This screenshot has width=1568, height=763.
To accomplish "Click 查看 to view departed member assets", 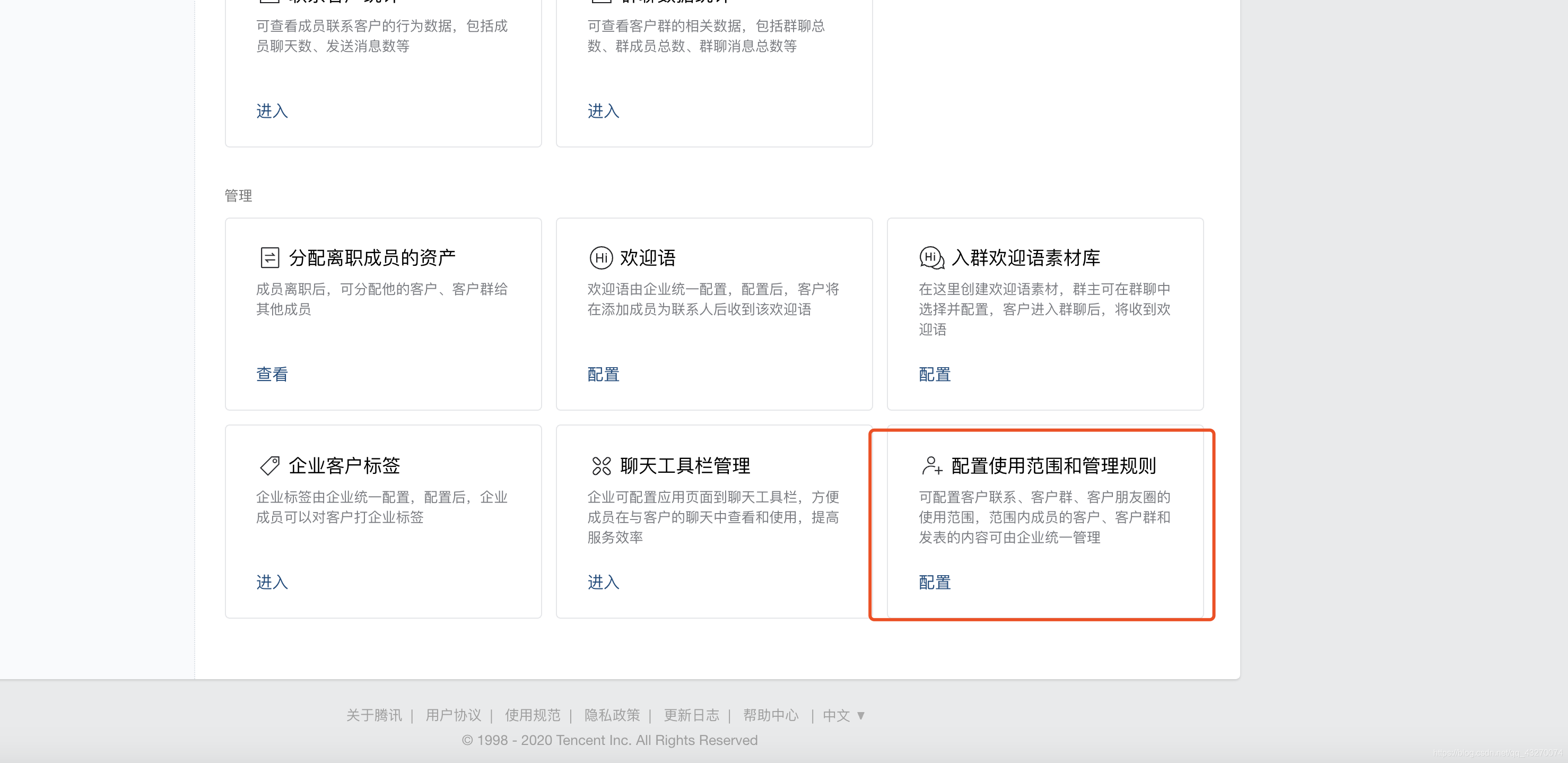I will coord(271,375).
